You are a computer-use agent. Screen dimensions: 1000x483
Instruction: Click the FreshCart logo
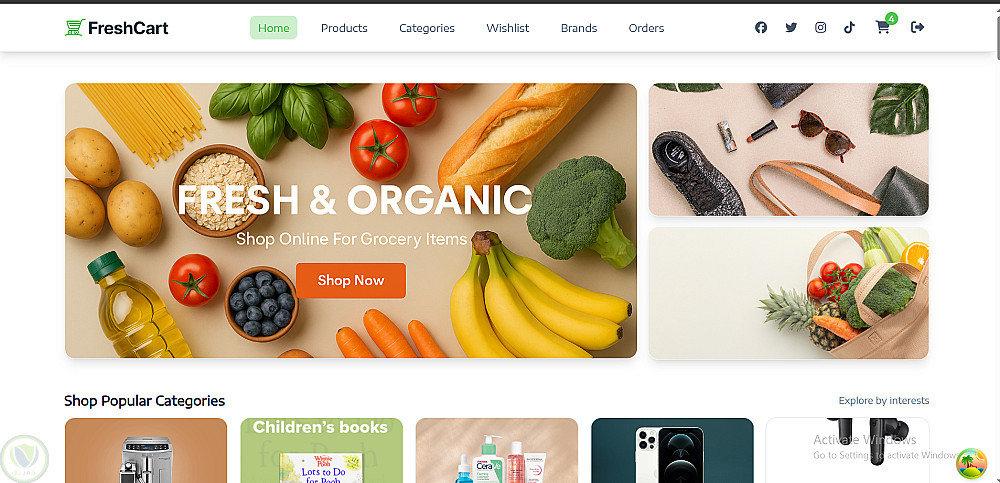(x=117, y=27)
